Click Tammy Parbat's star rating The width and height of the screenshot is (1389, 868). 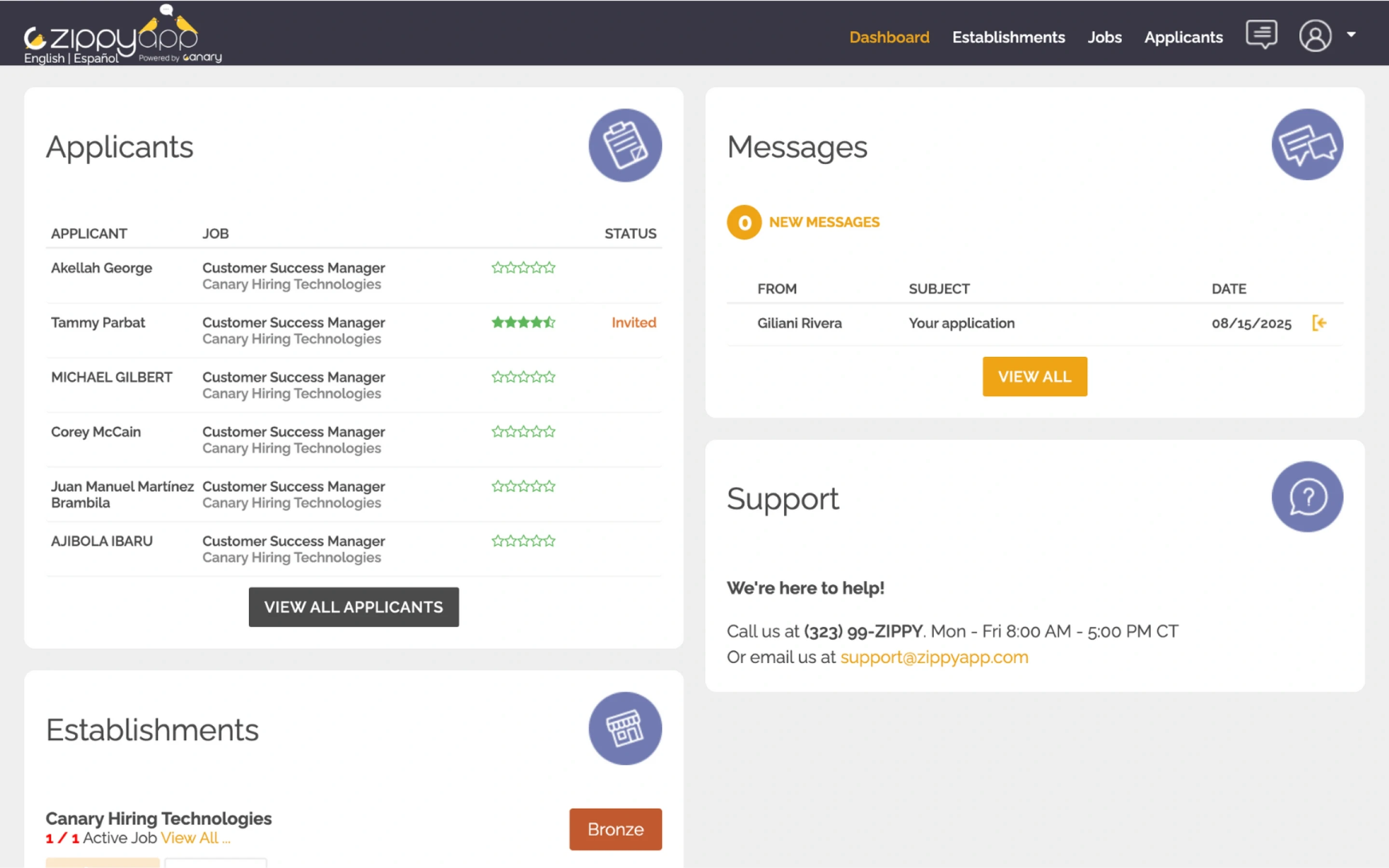[x=523, y=323]
